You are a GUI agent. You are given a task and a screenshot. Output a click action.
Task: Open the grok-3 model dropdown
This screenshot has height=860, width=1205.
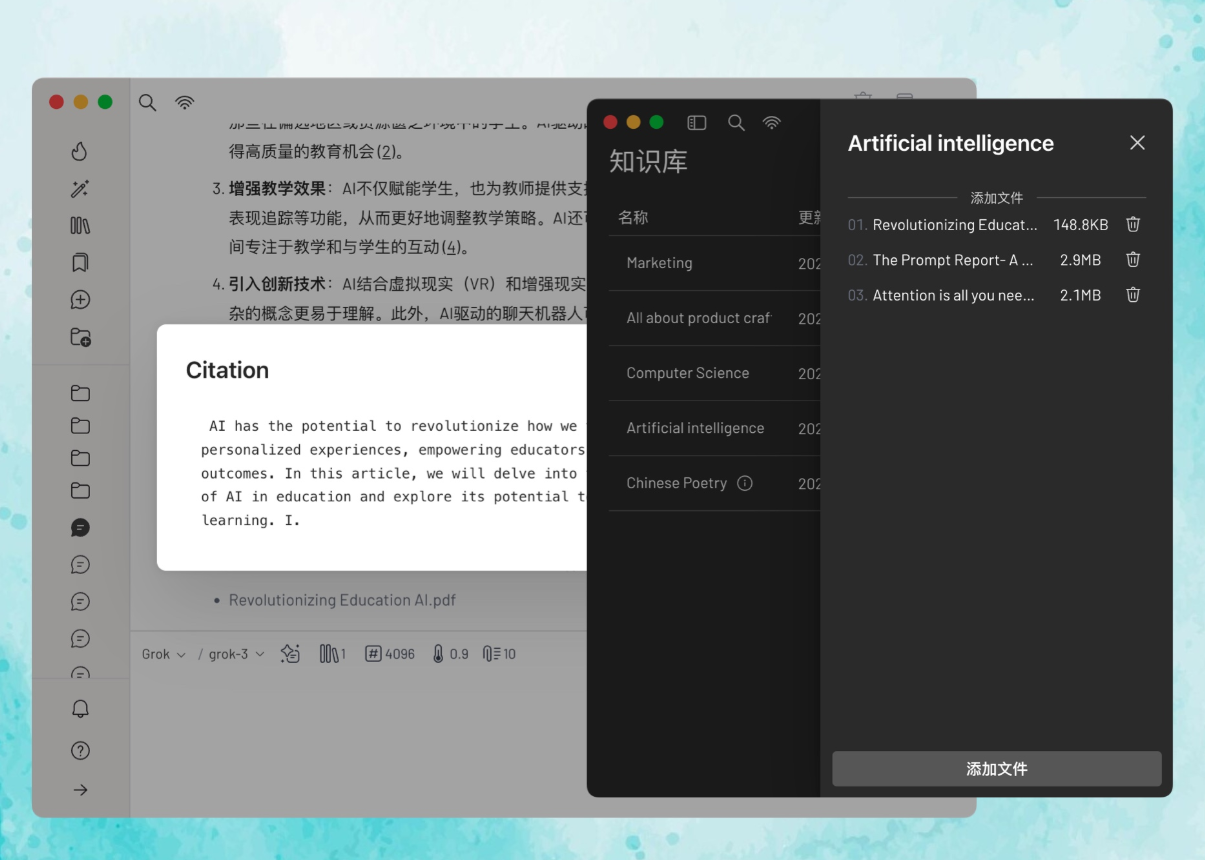coord(236,654)
